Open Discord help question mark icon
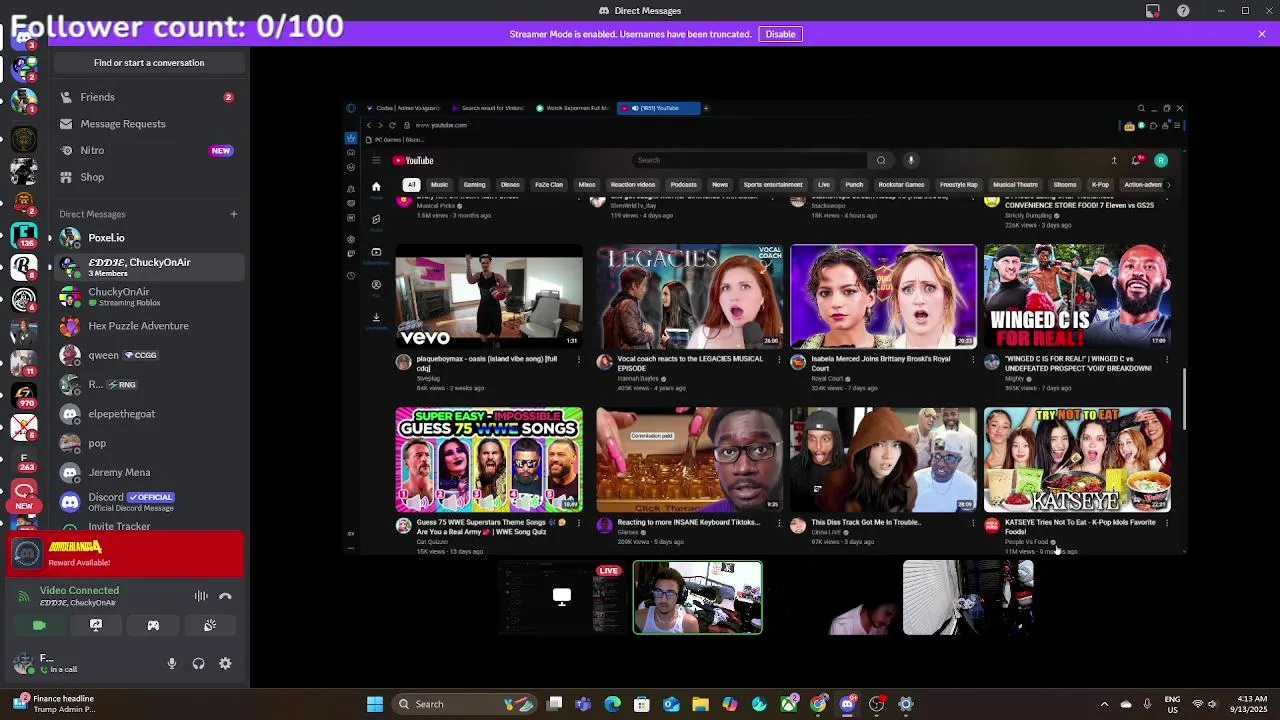 click(x=1184, y=11)
